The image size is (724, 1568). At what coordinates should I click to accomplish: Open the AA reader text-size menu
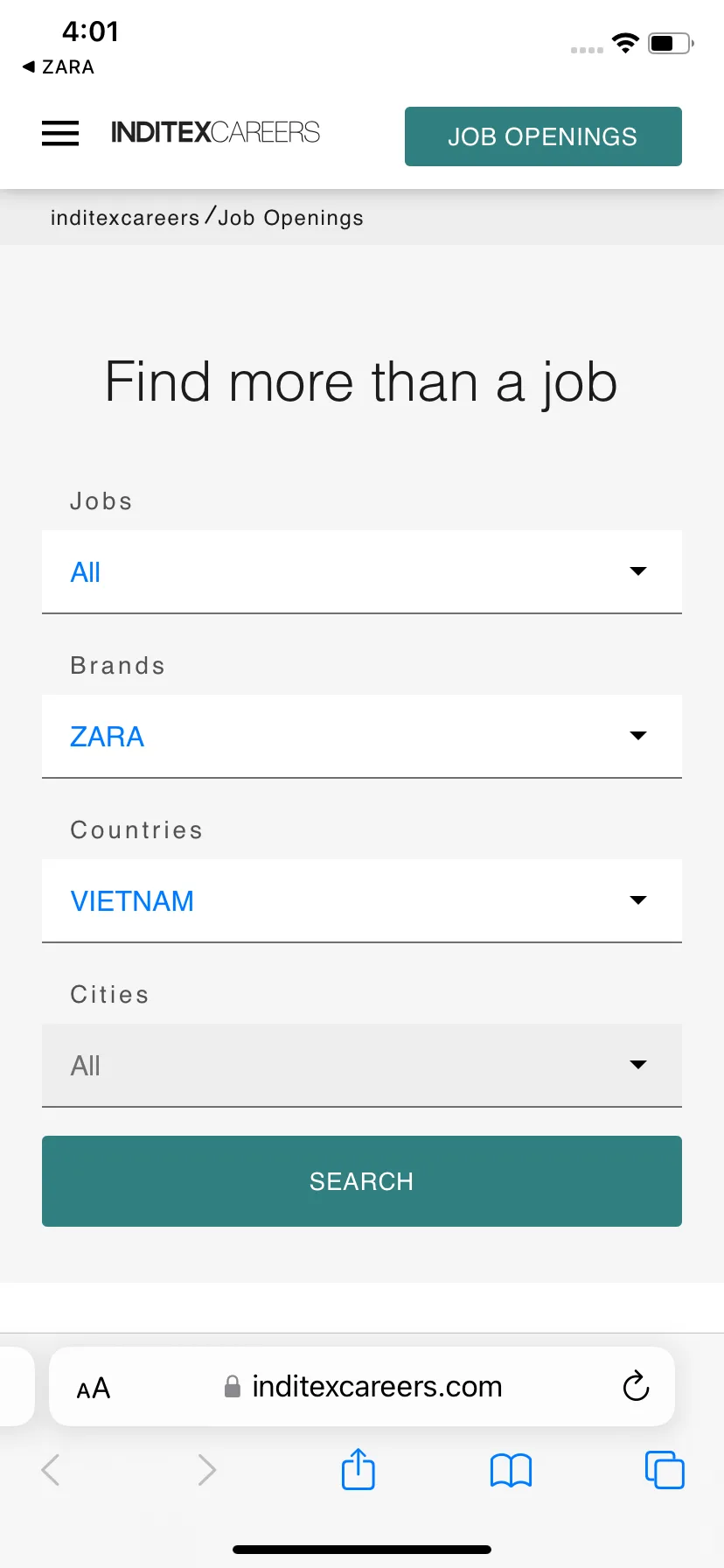click(94, 1388)
